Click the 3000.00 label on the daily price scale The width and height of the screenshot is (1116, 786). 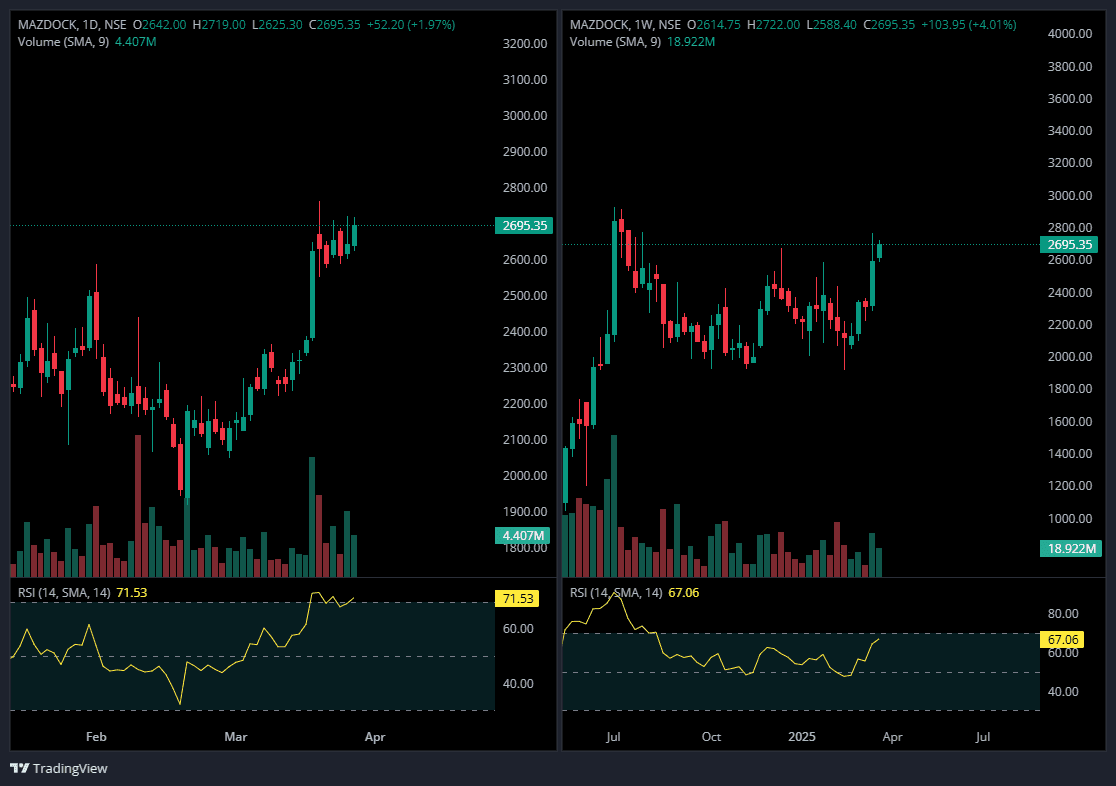coord(525,116)
